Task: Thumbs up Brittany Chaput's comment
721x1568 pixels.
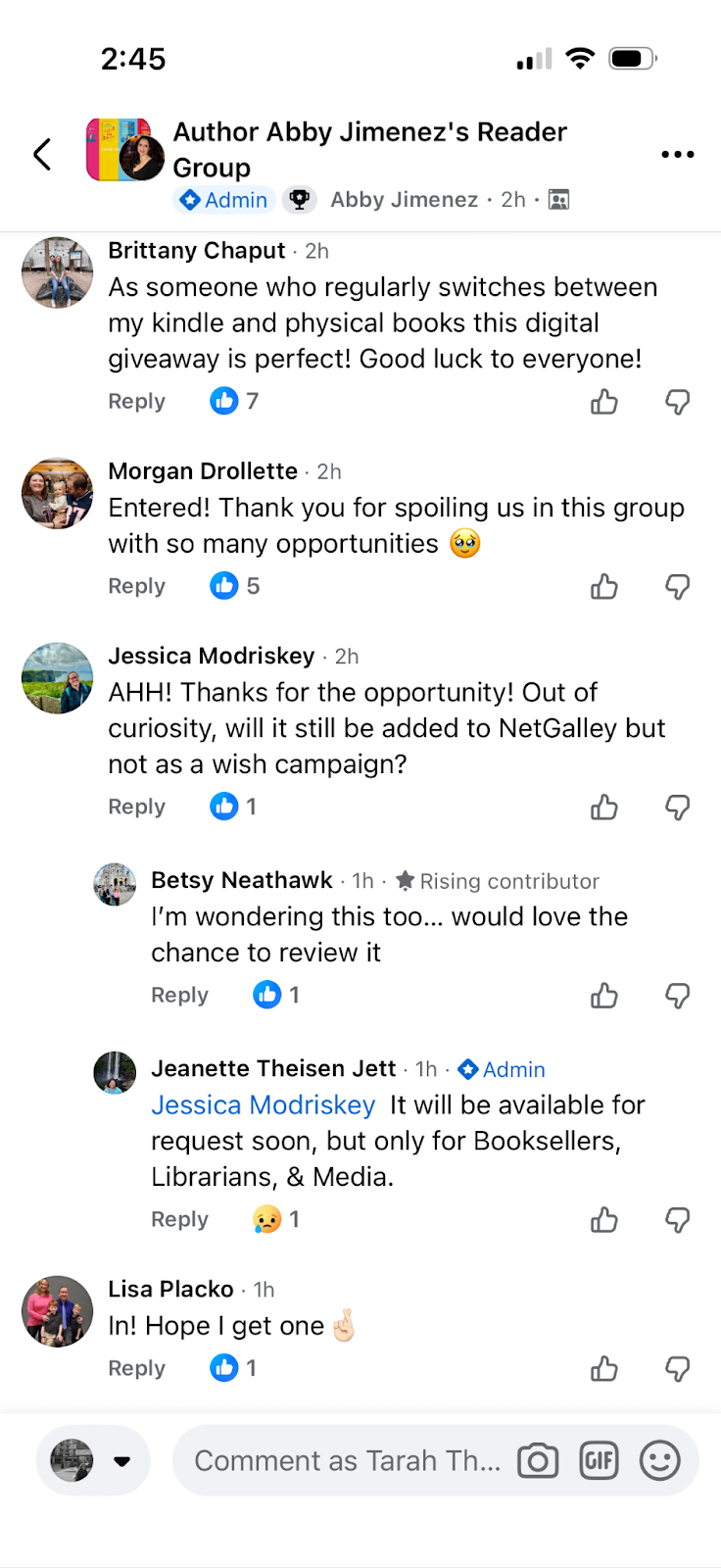Action: coord(604,402)
